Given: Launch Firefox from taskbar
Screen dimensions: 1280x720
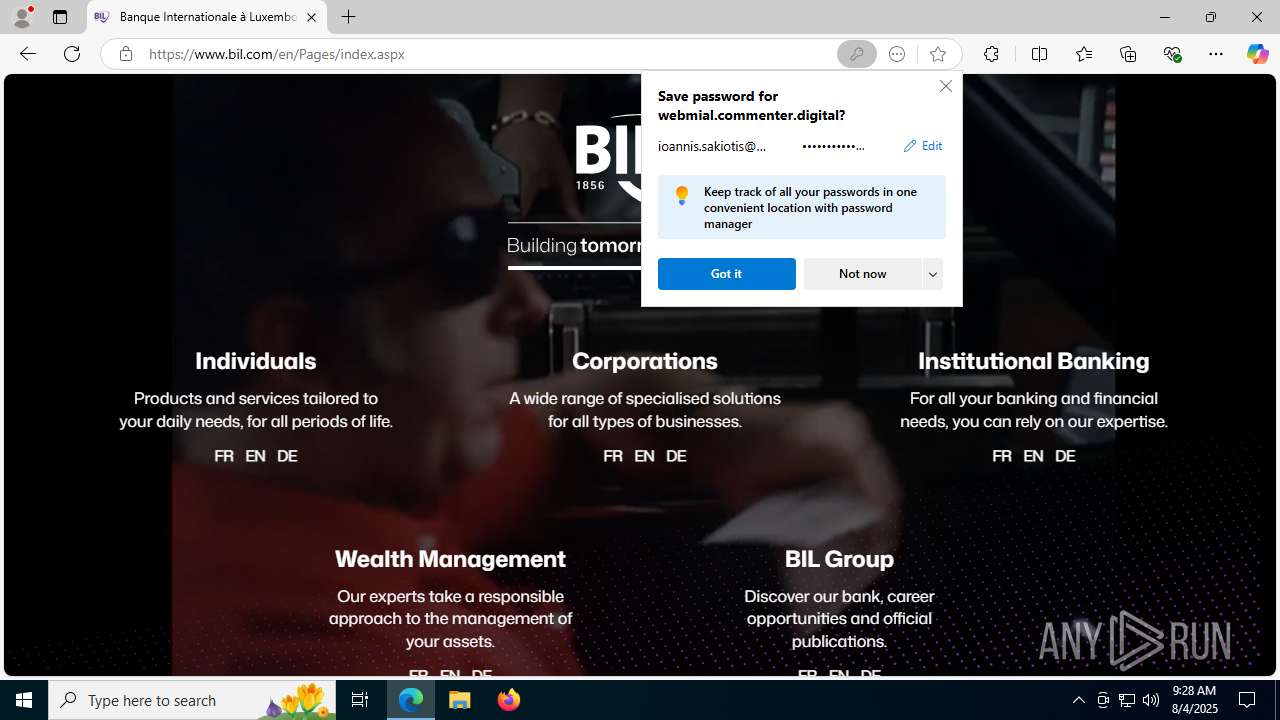Looking at the screenshot, I should 509,700.
